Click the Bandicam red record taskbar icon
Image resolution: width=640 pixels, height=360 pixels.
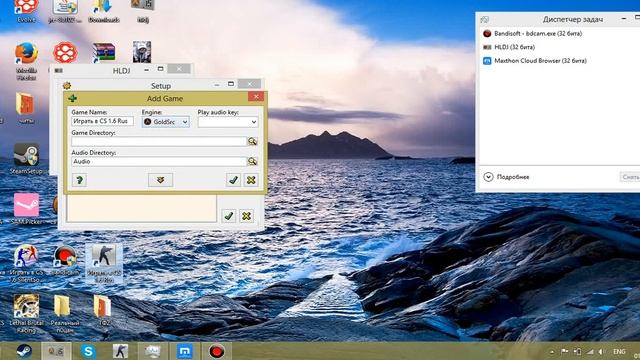point(217,351)
